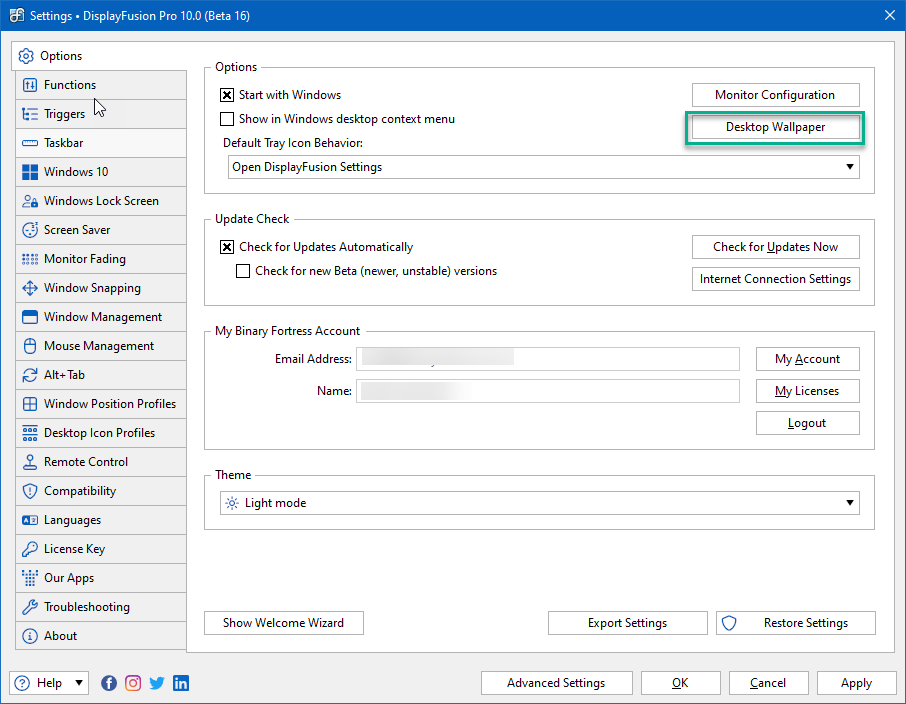Image resolution: width=906 pixels, height=704 pixels.
Task: Click the Alt+Tab cycle arrows icon
Action: pyautogui.click(x=29, y=375)
